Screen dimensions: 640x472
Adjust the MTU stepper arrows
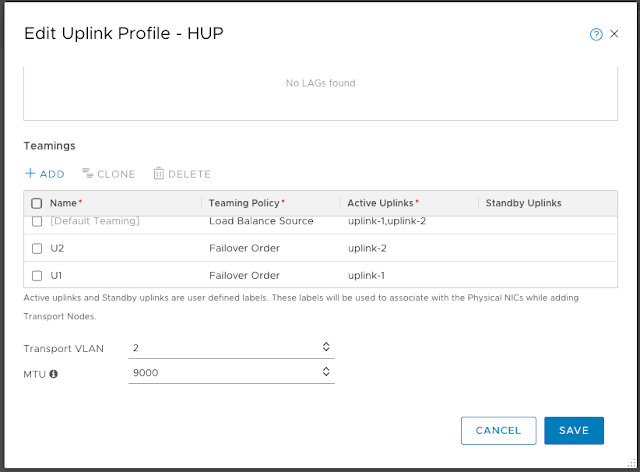[x=325, y=373]
